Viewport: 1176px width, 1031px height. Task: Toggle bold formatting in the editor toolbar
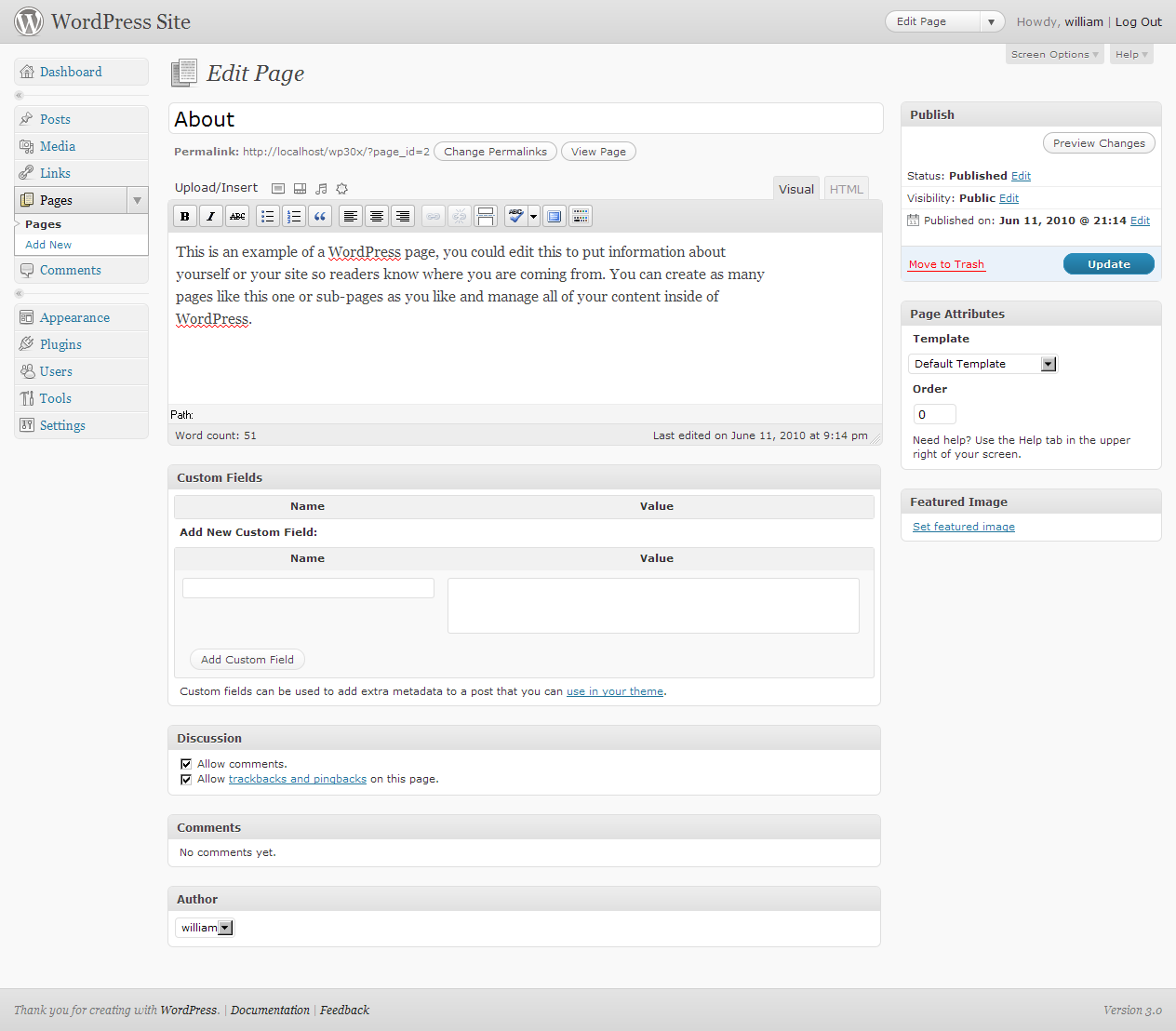coord(185,217)
